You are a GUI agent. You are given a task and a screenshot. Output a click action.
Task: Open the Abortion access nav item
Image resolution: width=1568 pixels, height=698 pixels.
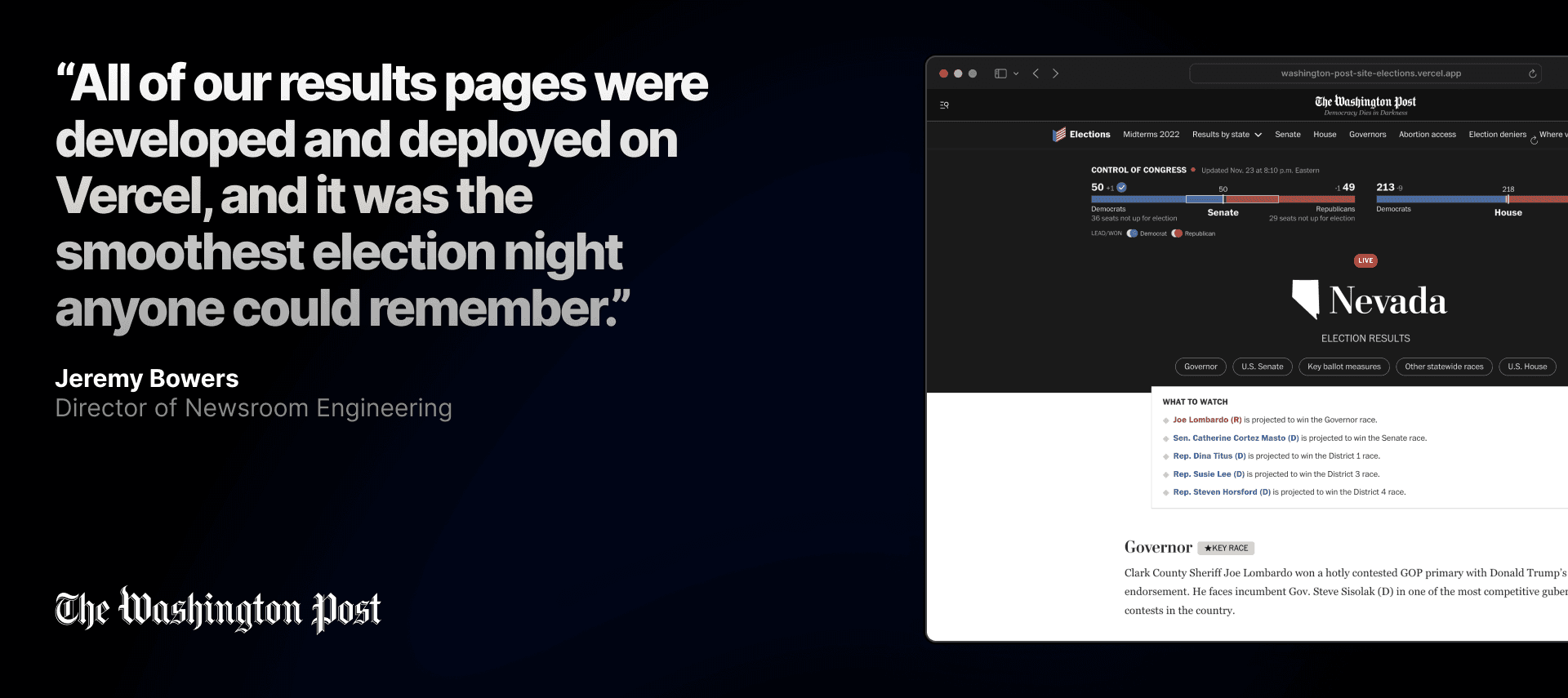tap(1427, 135)
